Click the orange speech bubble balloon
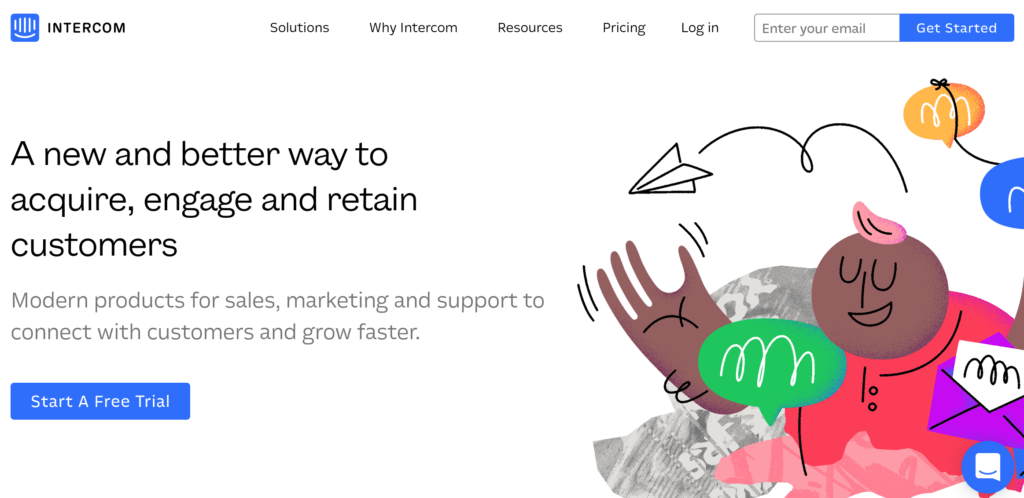1024x498 pixels. (942, 114)
